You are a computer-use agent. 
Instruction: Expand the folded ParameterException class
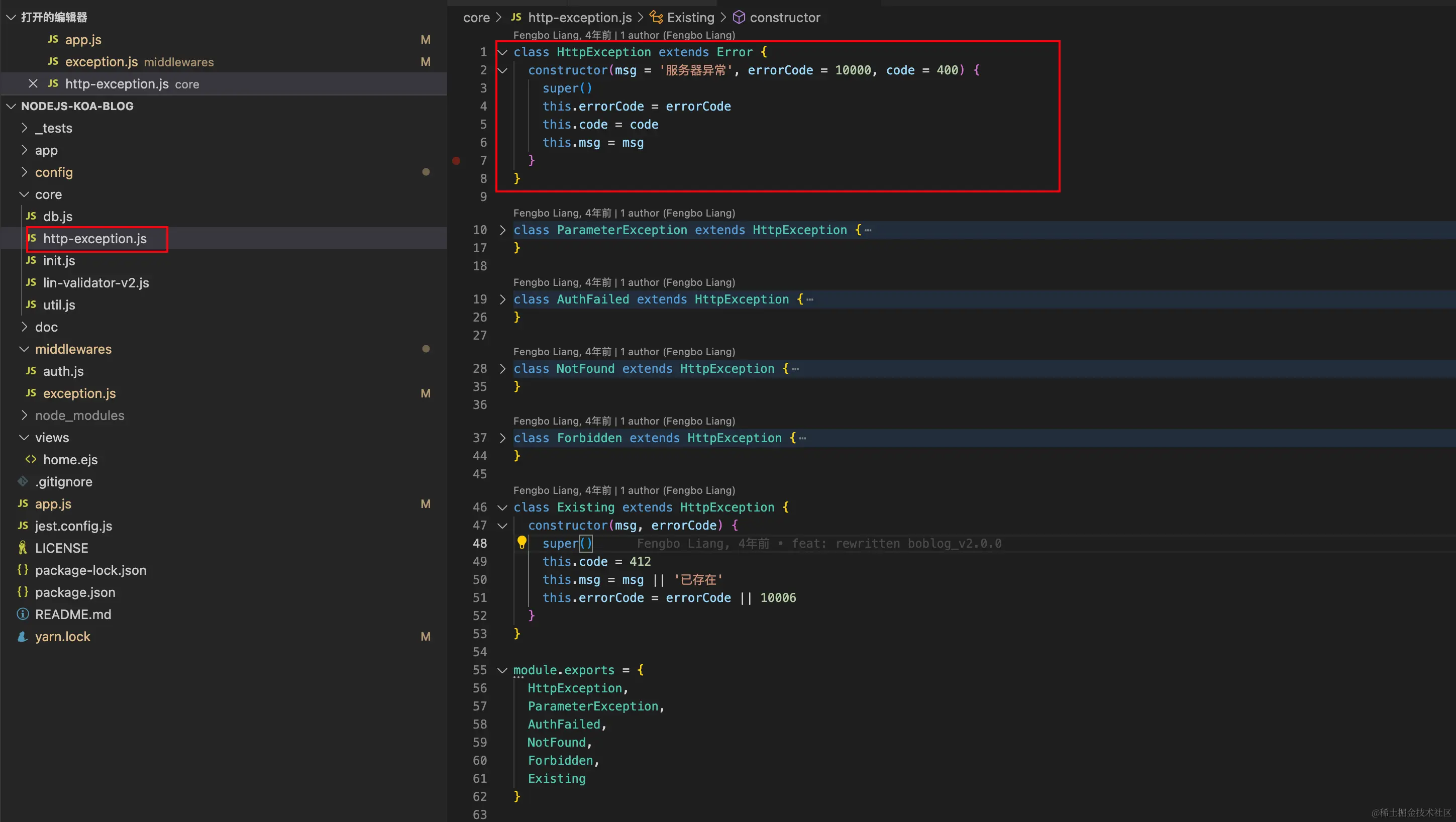coord(502,230)
